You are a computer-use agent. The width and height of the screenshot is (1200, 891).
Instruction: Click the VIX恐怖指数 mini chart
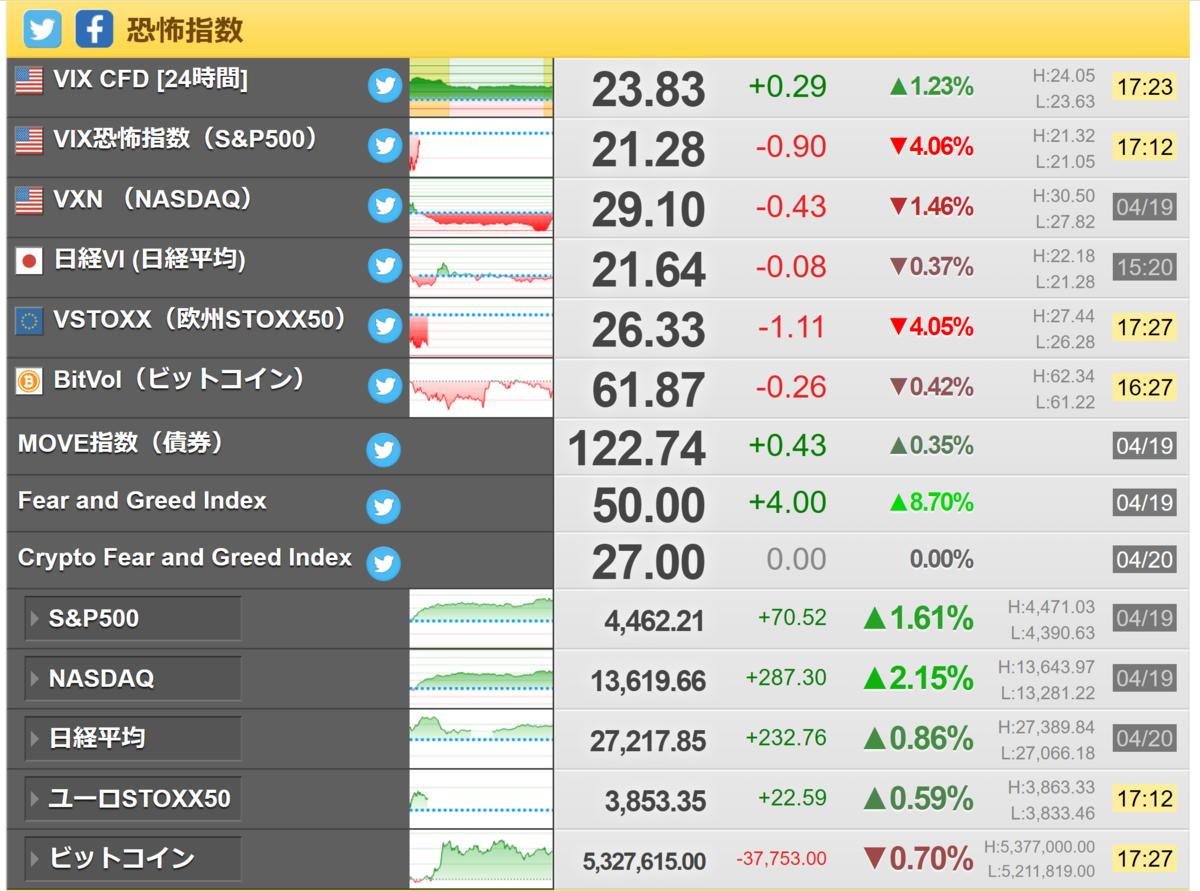[481, 147]
